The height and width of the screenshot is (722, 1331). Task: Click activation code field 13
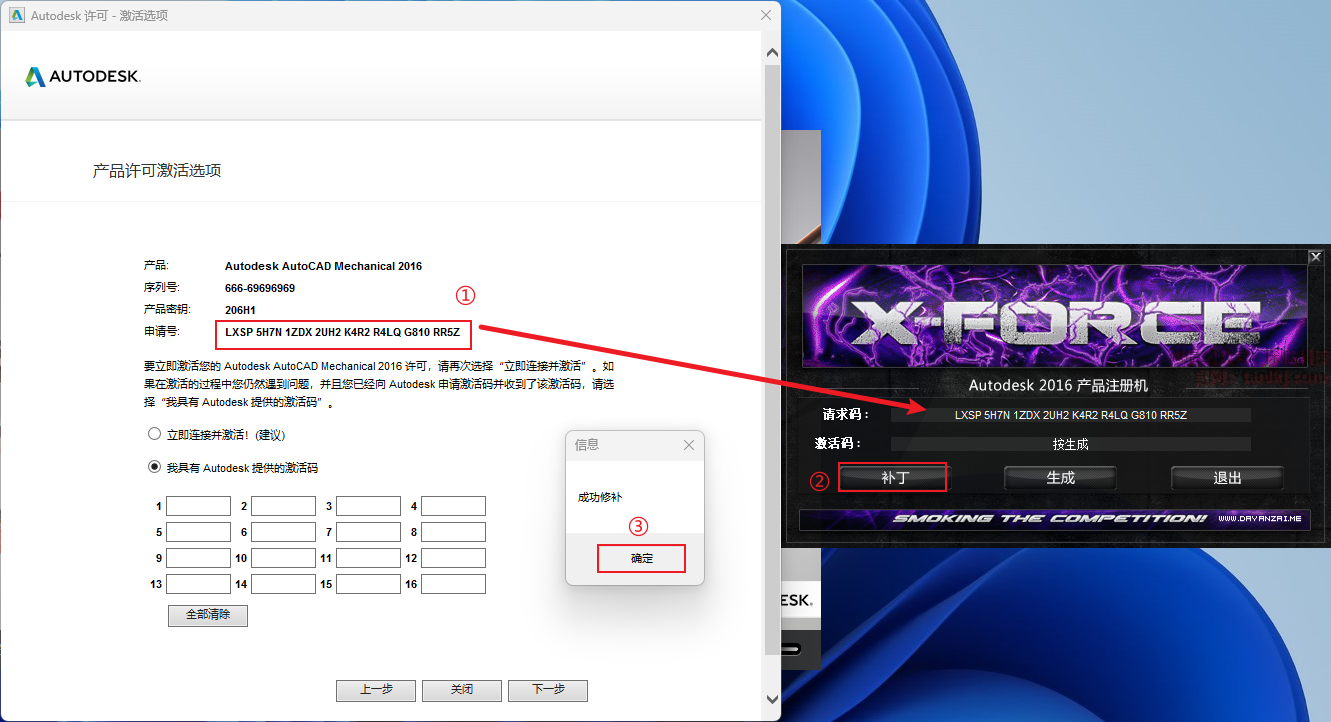coord(198,584)
